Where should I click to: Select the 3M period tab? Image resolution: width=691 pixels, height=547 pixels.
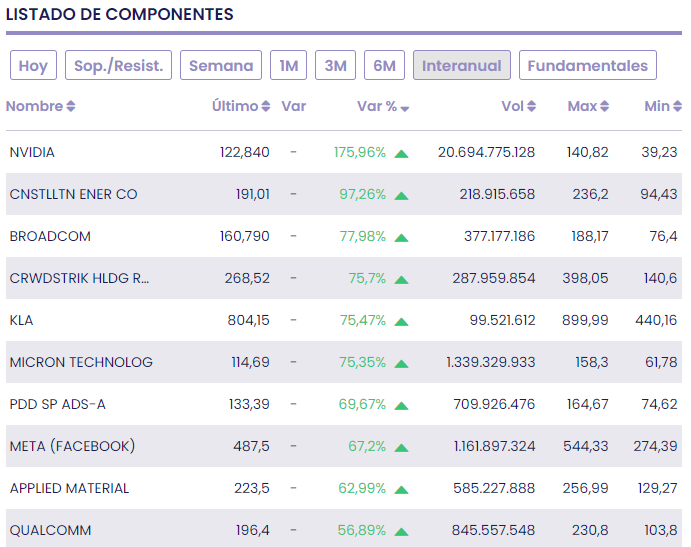click(335, 66)
